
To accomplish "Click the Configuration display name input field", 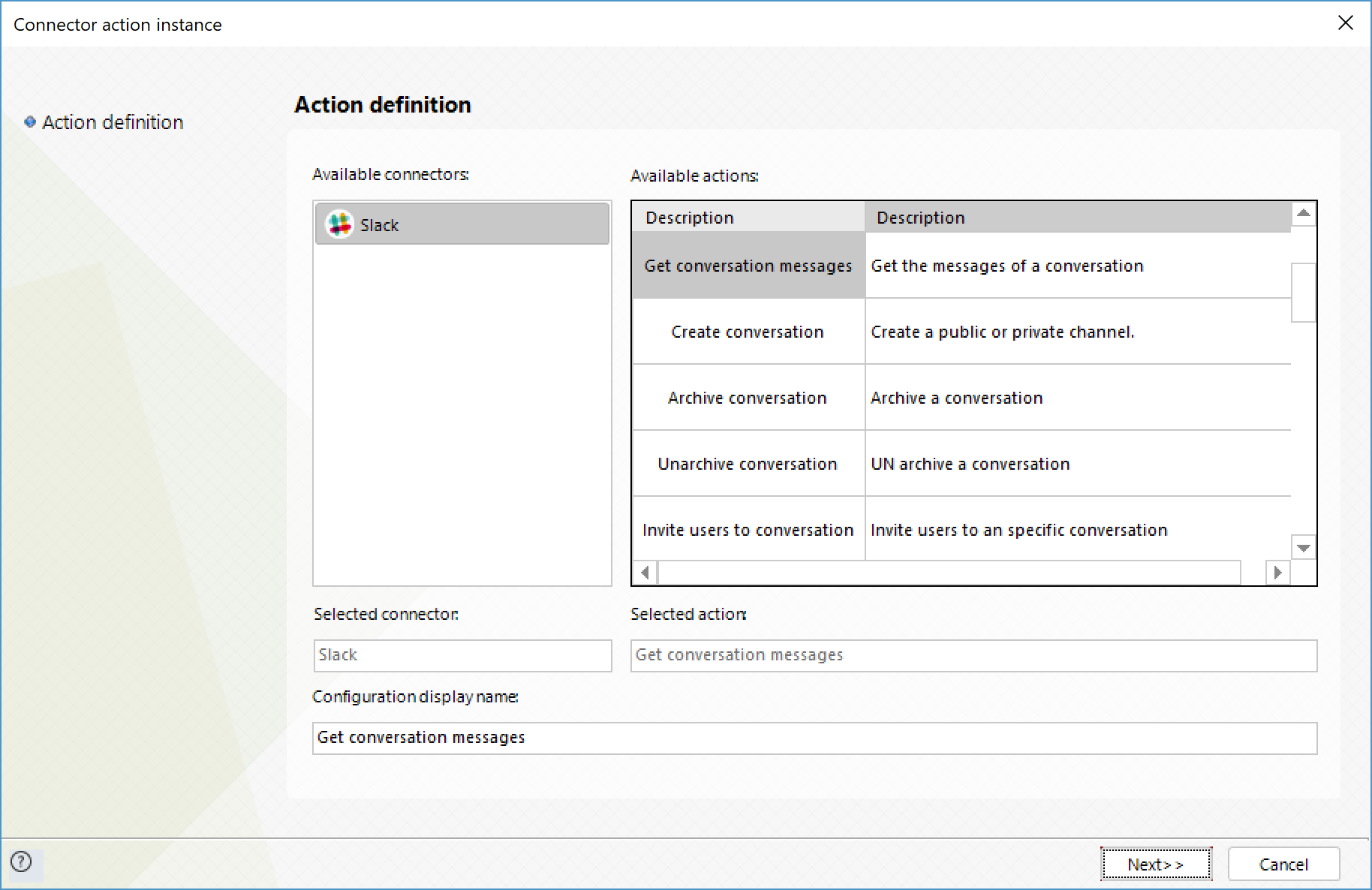I will pyautogui.click(x=814, y=738).
